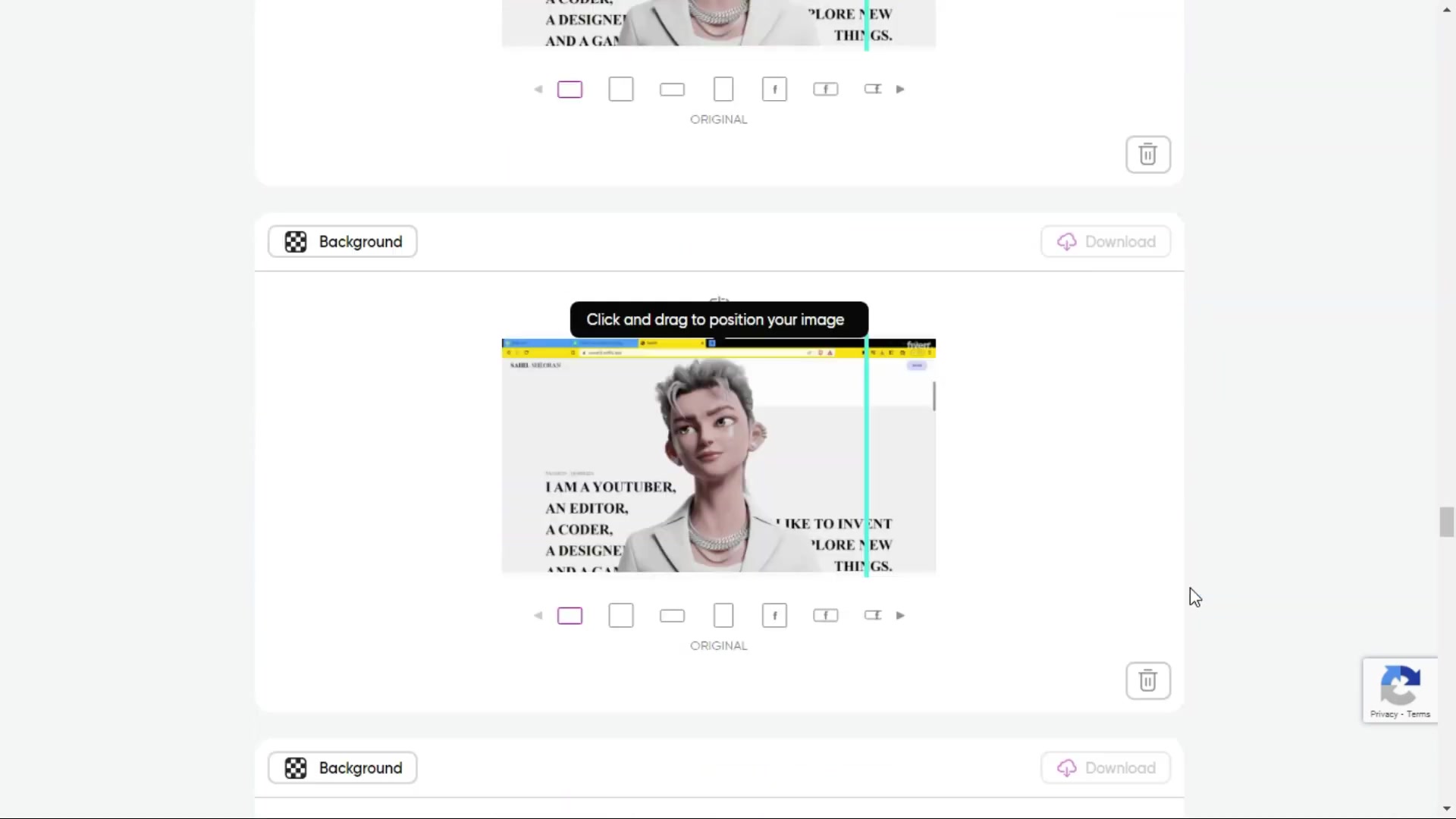Viewport: 1456px width, 819px height.
Task: Open the reCAPTCHA Terms link
Action: [1418, 714]
